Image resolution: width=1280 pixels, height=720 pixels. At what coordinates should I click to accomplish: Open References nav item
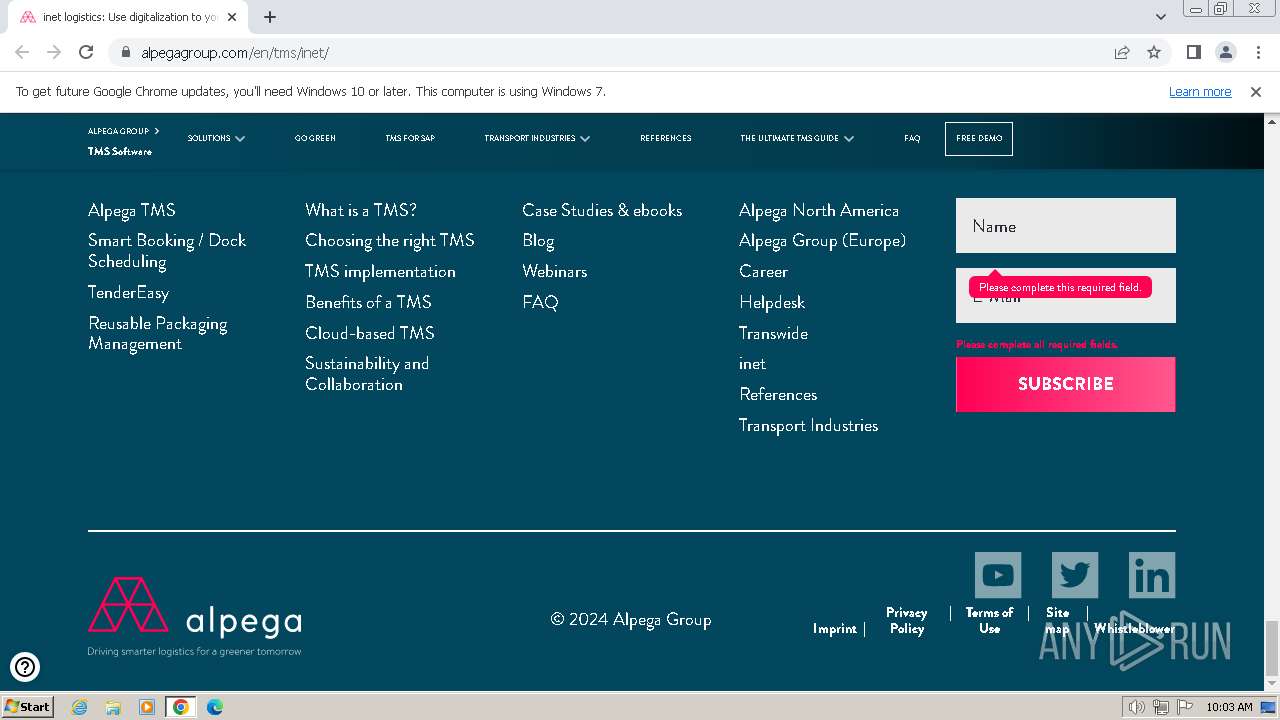click(666, 138)
